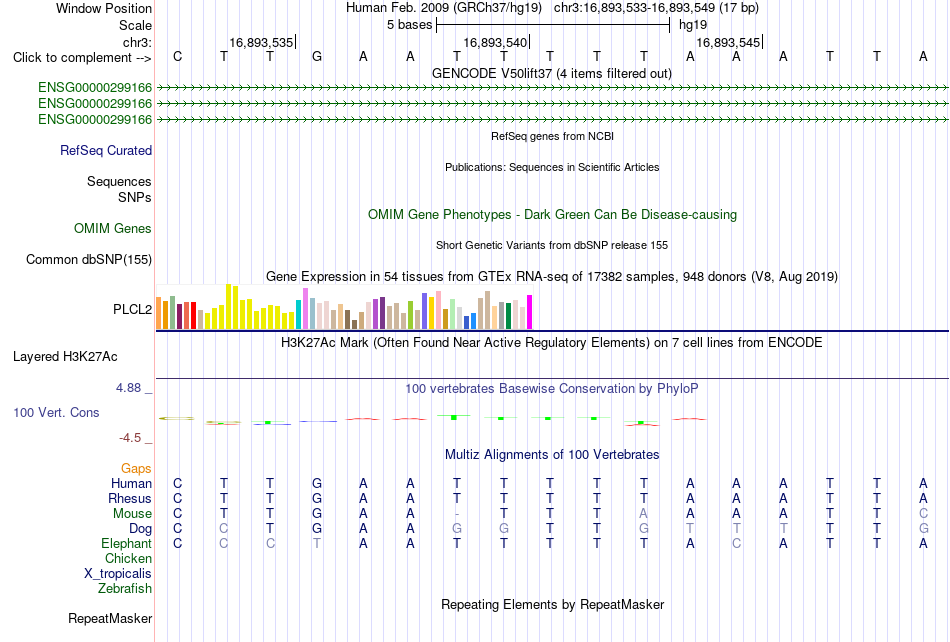This screenshot has width=950, height=642.
Task: Click the chr3: ruler label
Action: (138, 42)
